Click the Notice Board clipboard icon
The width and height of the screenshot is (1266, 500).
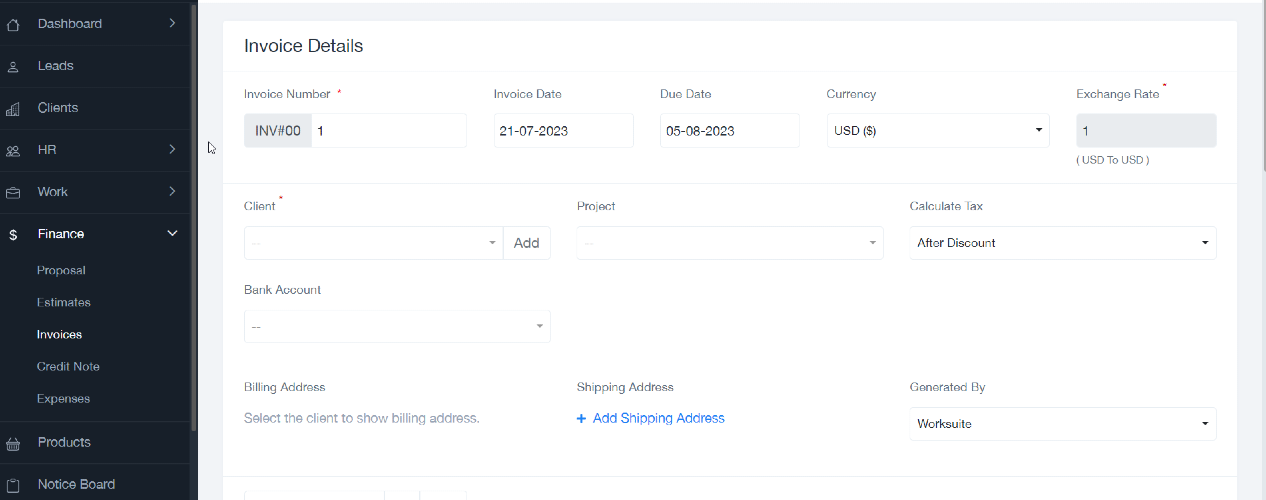tap(13, 485)
